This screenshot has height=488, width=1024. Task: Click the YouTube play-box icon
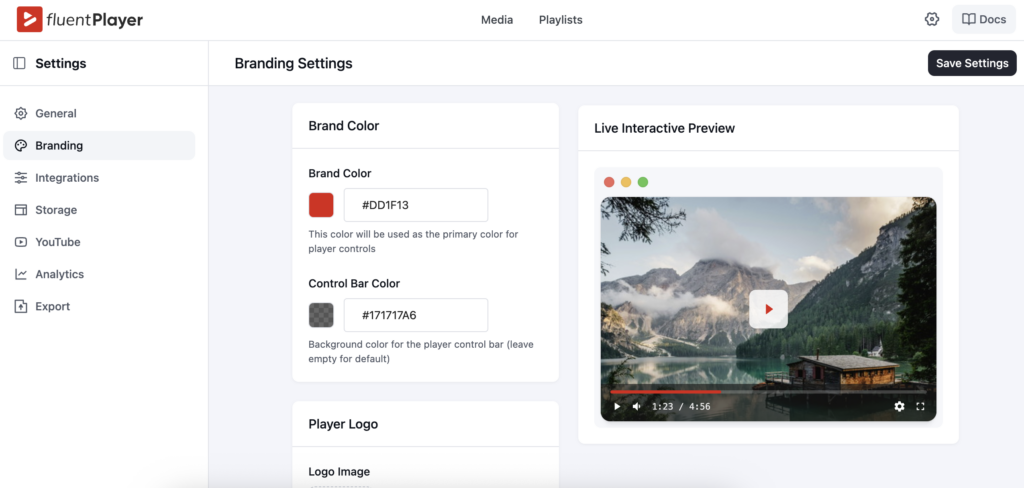pos(21,242)
